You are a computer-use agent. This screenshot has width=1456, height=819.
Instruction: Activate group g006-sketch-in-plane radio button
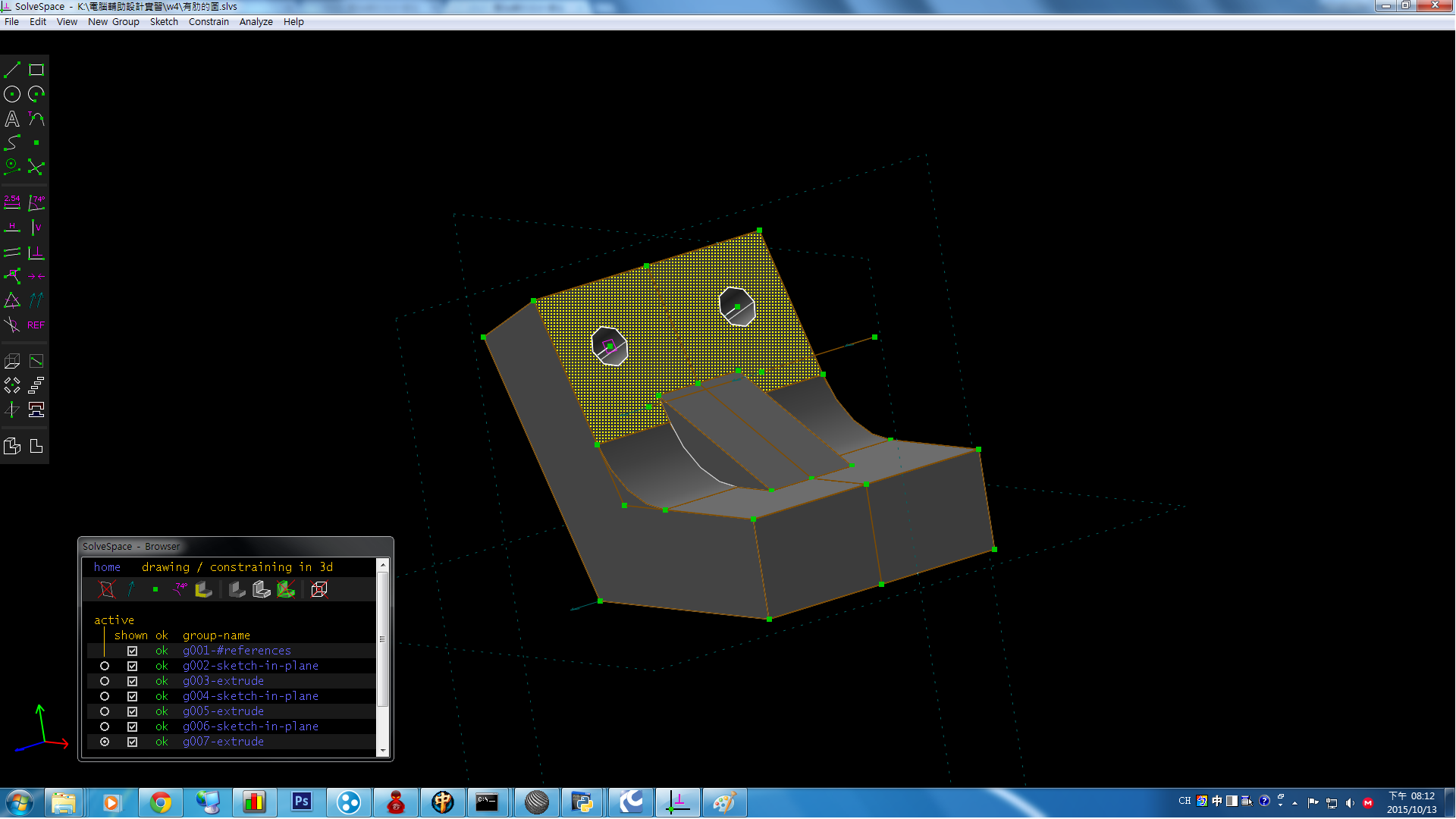[105, 726]
